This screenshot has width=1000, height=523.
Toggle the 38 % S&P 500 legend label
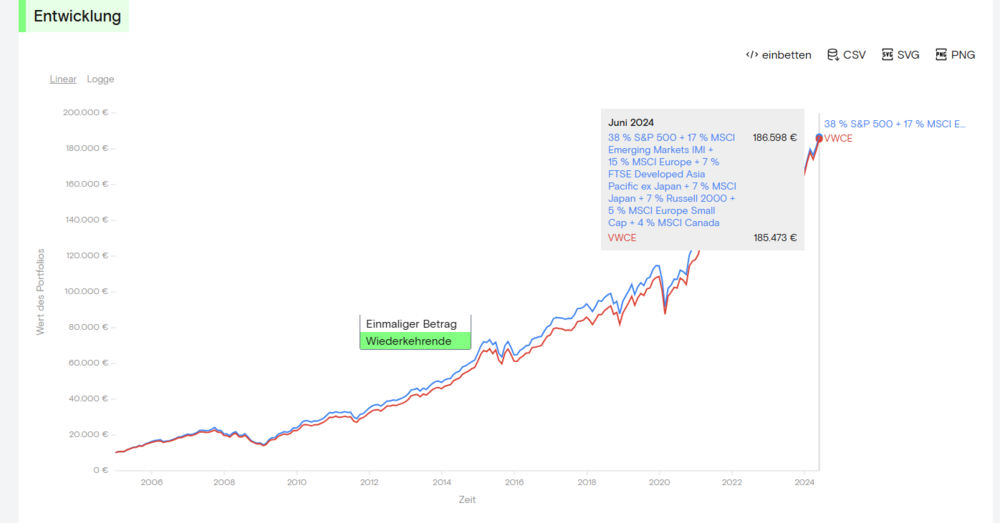(894, 124)
